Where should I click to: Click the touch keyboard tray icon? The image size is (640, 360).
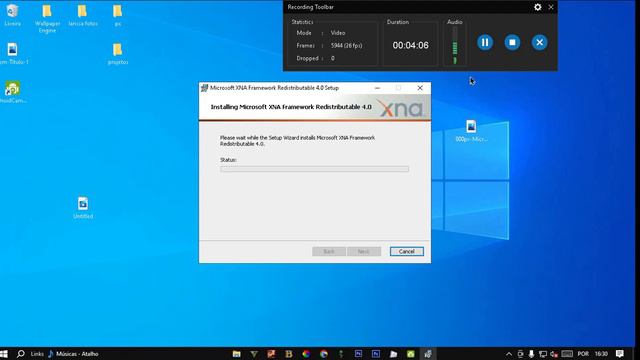[x=567, y=354]
